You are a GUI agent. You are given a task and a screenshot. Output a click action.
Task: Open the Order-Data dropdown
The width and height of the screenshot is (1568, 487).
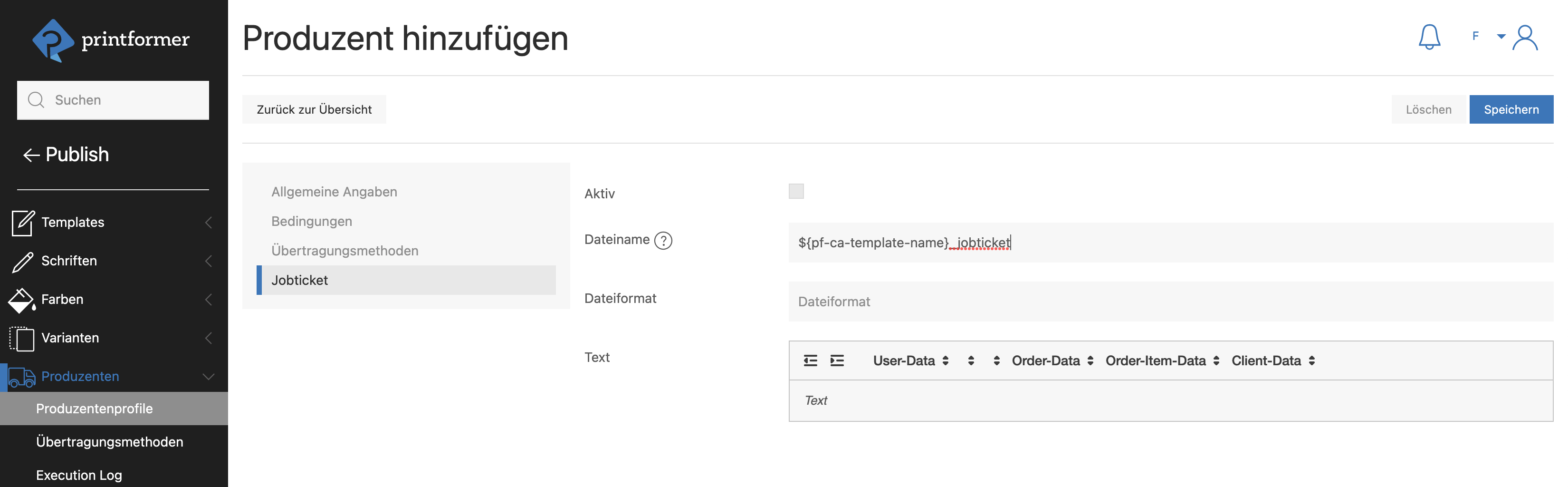pos(1052,361)
